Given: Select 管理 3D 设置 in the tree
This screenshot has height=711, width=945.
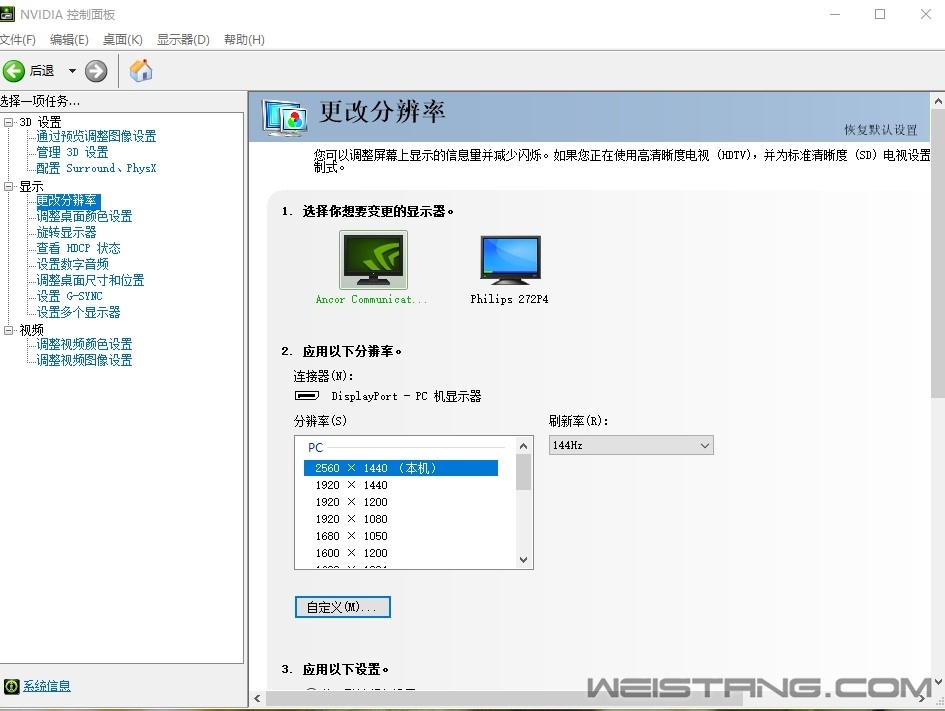Looking at the screenshot, I should coord(72,152).
